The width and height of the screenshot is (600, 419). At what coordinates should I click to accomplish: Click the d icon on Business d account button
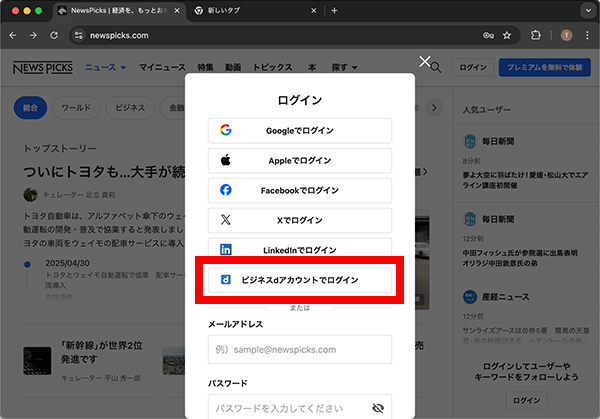coord(226,280)
